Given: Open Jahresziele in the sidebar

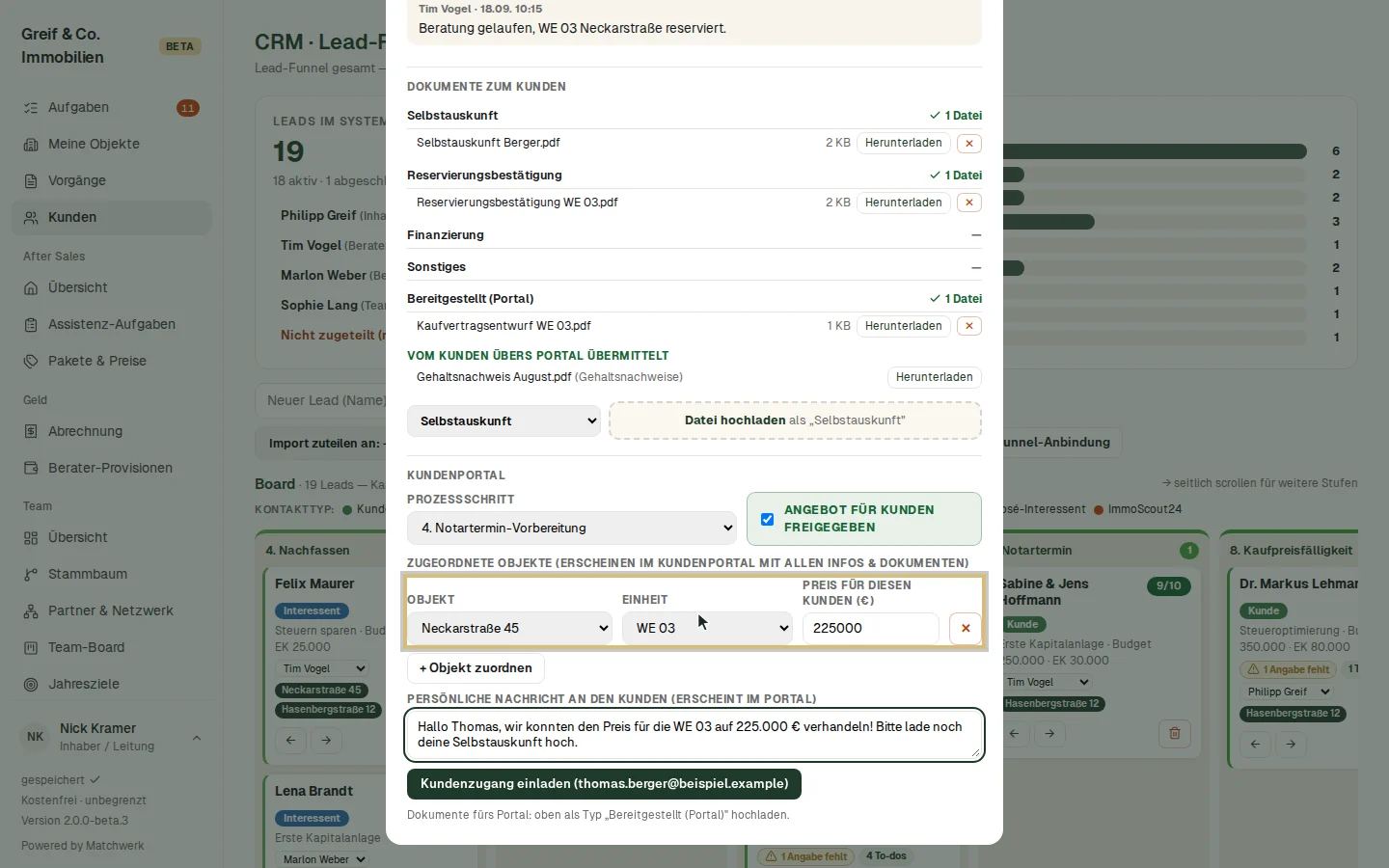Looking at the screenshot, I should tap(111, 685).
